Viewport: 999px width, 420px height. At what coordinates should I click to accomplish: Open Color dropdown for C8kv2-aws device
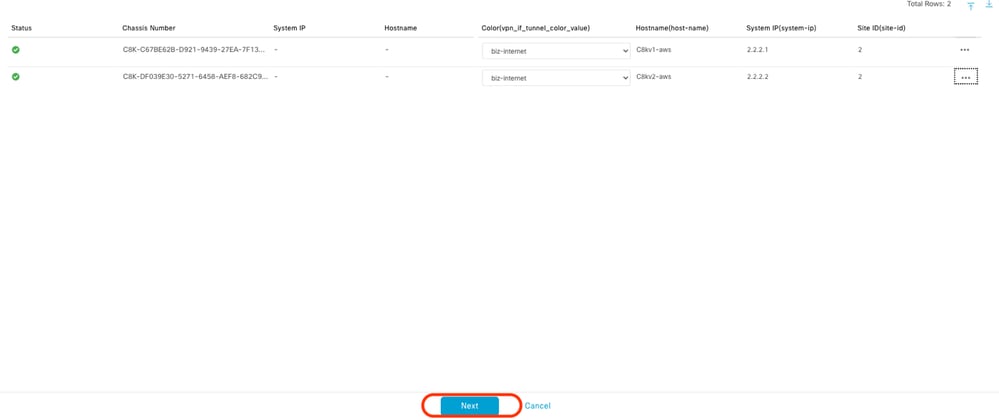click(556, 78)
